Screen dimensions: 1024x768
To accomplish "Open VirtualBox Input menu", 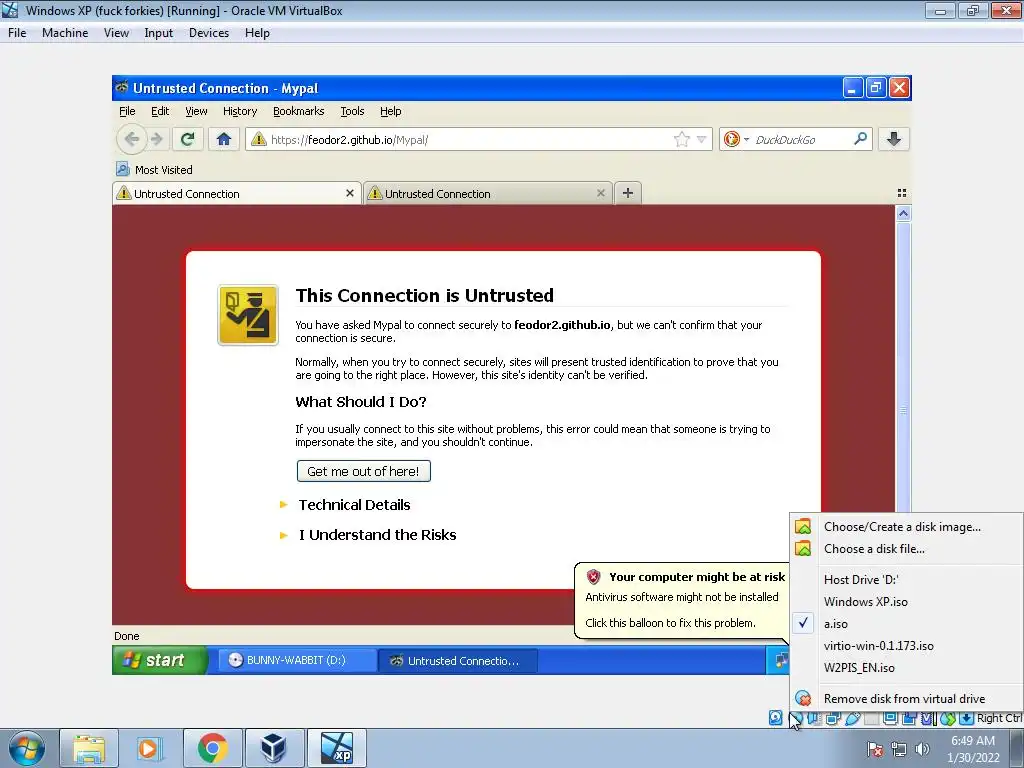I will pos(159,33).
